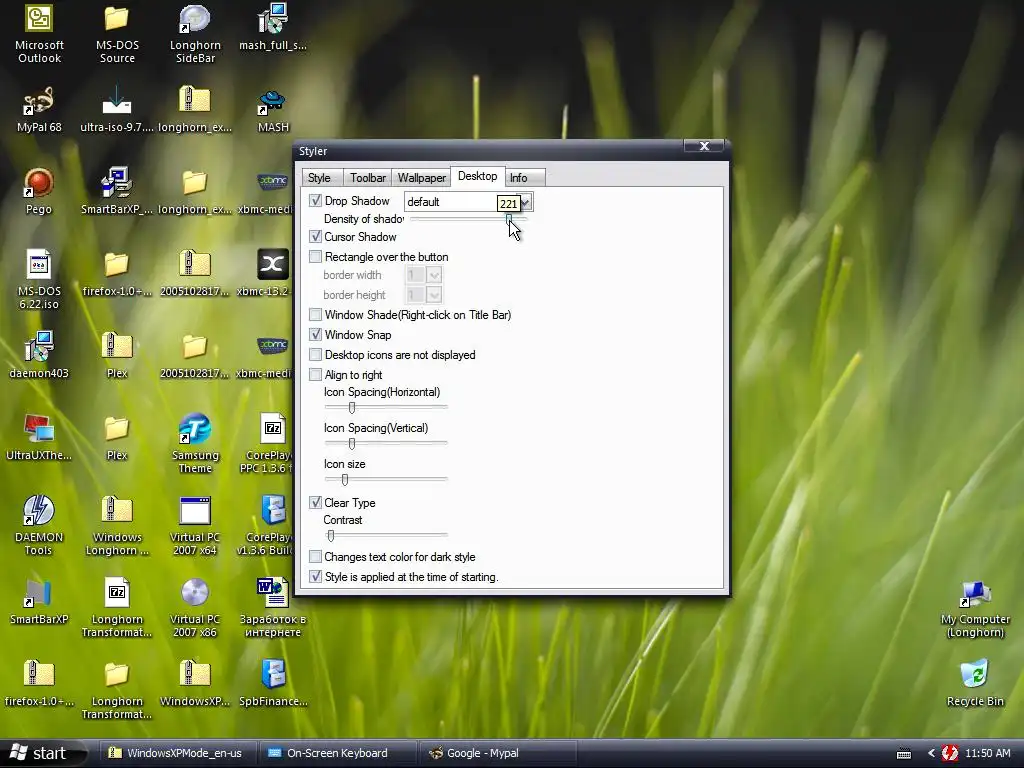Select the Virtual PC 2007 x86 disc icon
The width and height of the screenshot is (1024, 768).
pos(195,594)
